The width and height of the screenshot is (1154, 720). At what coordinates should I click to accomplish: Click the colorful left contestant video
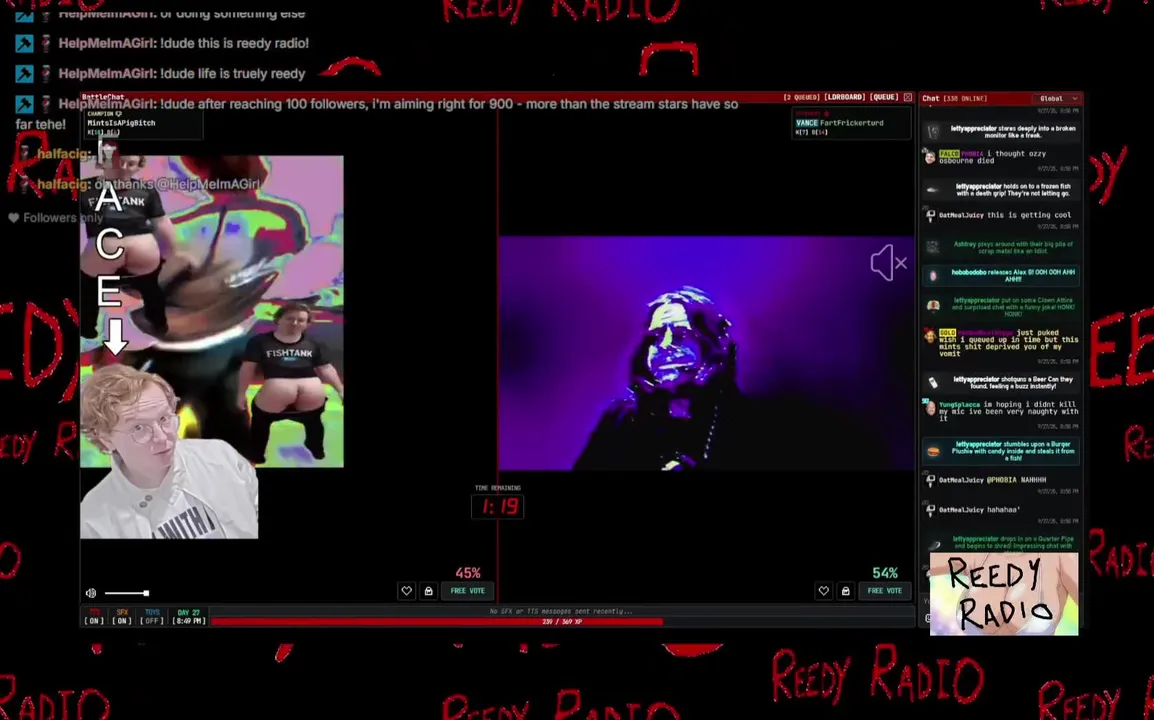[212, 311]
